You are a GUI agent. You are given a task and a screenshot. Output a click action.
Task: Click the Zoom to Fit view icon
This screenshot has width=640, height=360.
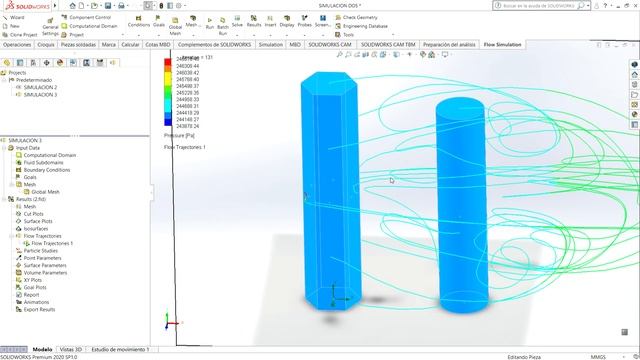[339, 54]
